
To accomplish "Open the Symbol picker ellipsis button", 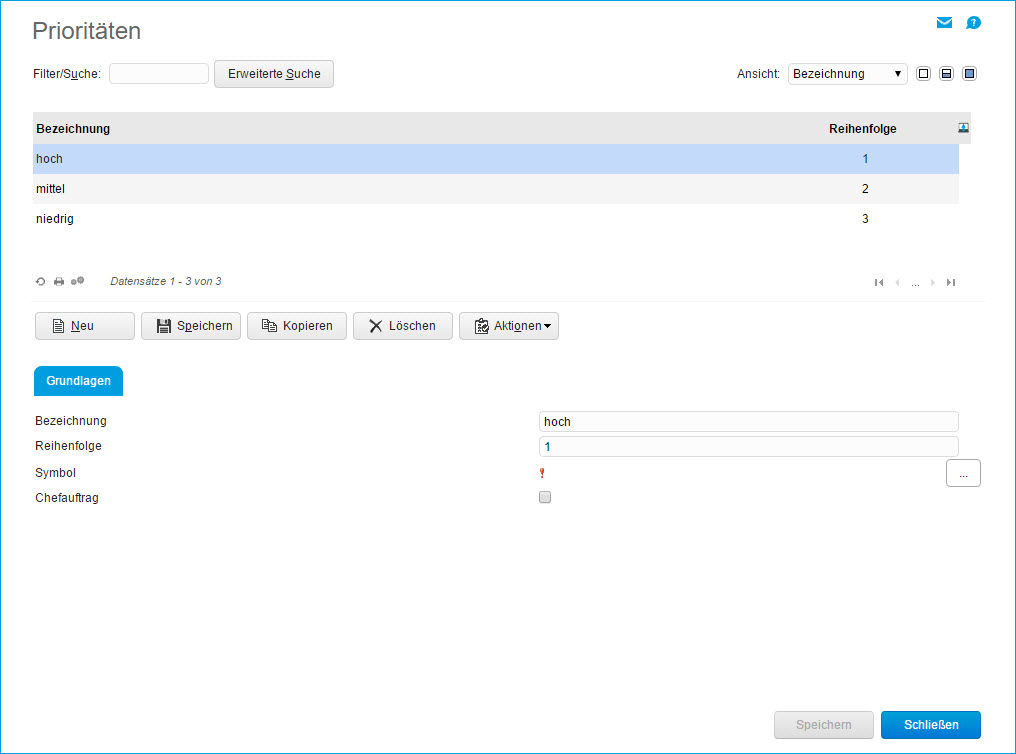I will 963,473.
